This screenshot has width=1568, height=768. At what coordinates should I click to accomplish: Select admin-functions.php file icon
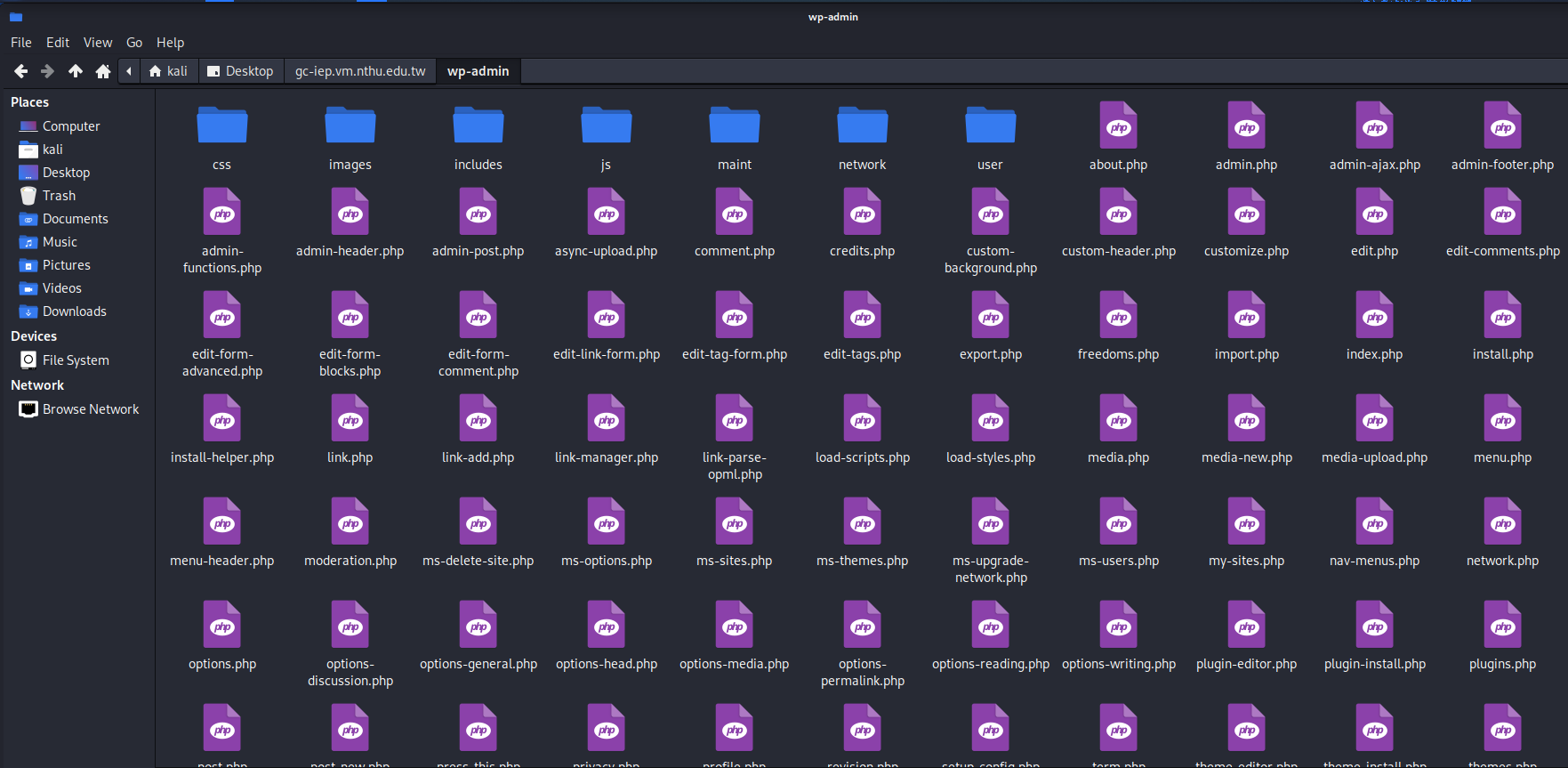coord(222,212)
